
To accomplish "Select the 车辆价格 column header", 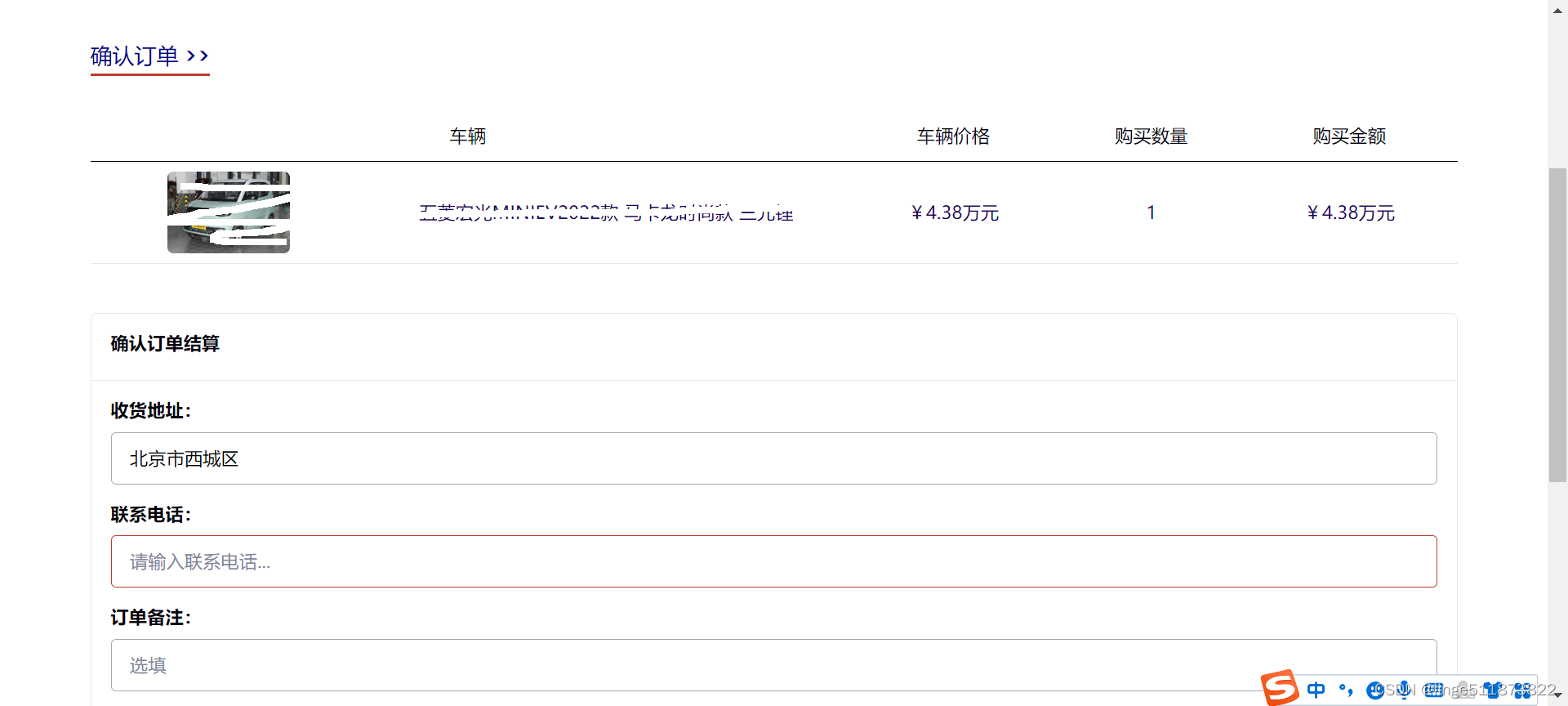I will (953, 136).
